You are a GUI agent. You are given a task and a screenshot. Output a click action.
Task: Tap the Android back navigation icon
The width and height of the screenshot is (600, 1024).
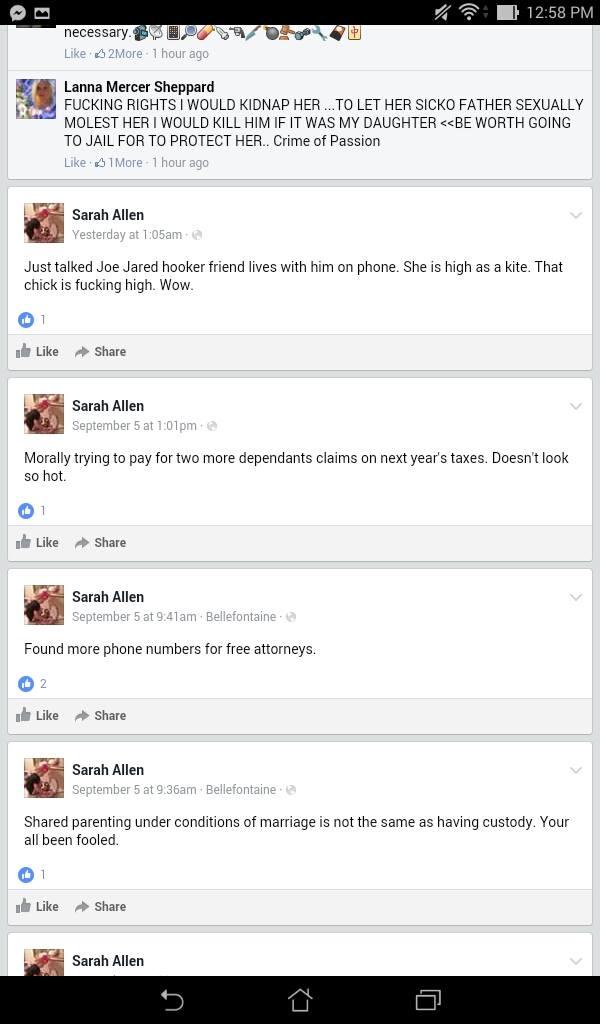tap(172, 1000)
